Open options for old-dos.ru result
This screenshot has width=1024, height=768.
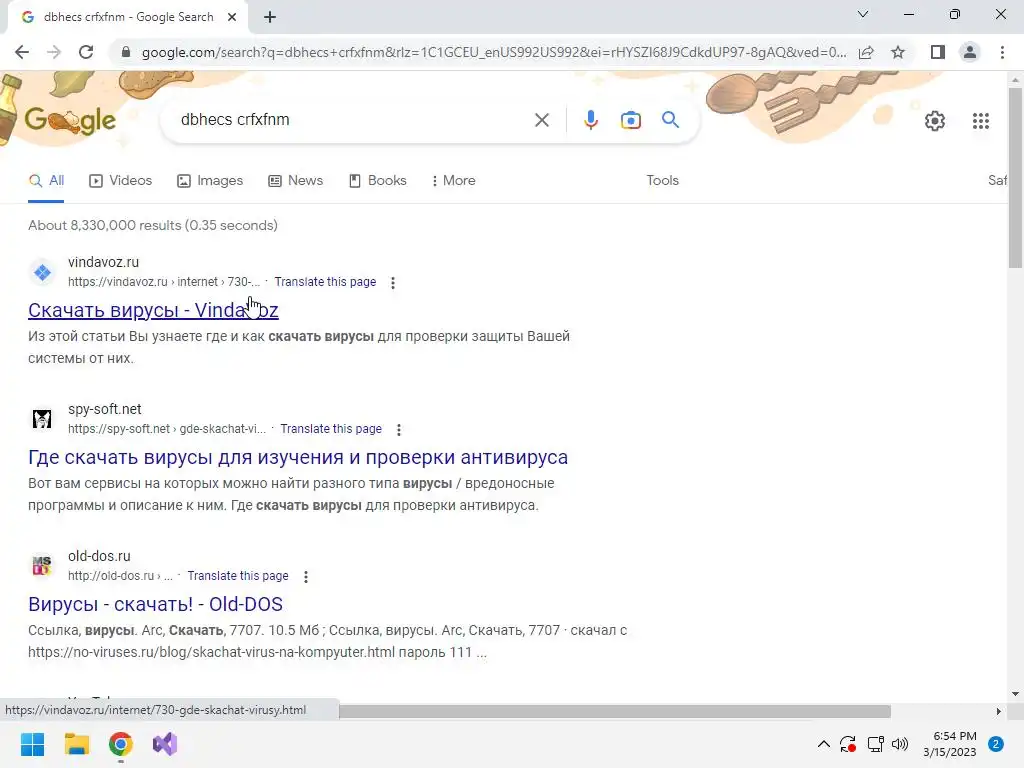pos(306,577)
